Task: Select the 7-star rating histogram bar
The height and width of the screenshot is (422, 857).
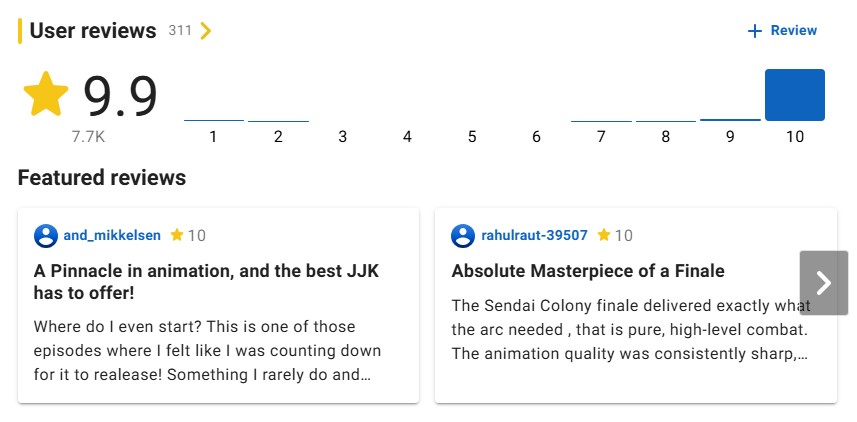Action: [601, 120]
